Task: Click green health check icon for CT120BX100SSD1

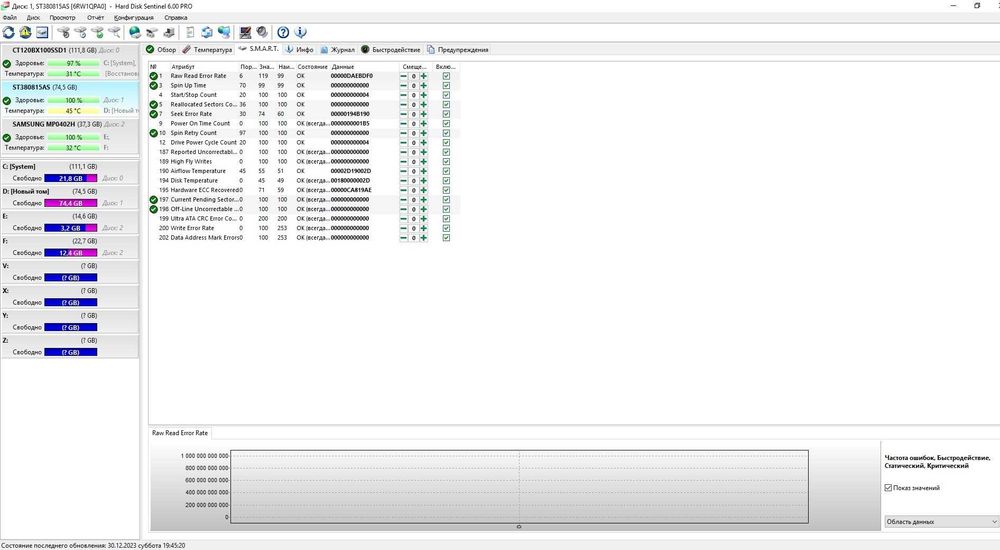Action: pos(7,64)
